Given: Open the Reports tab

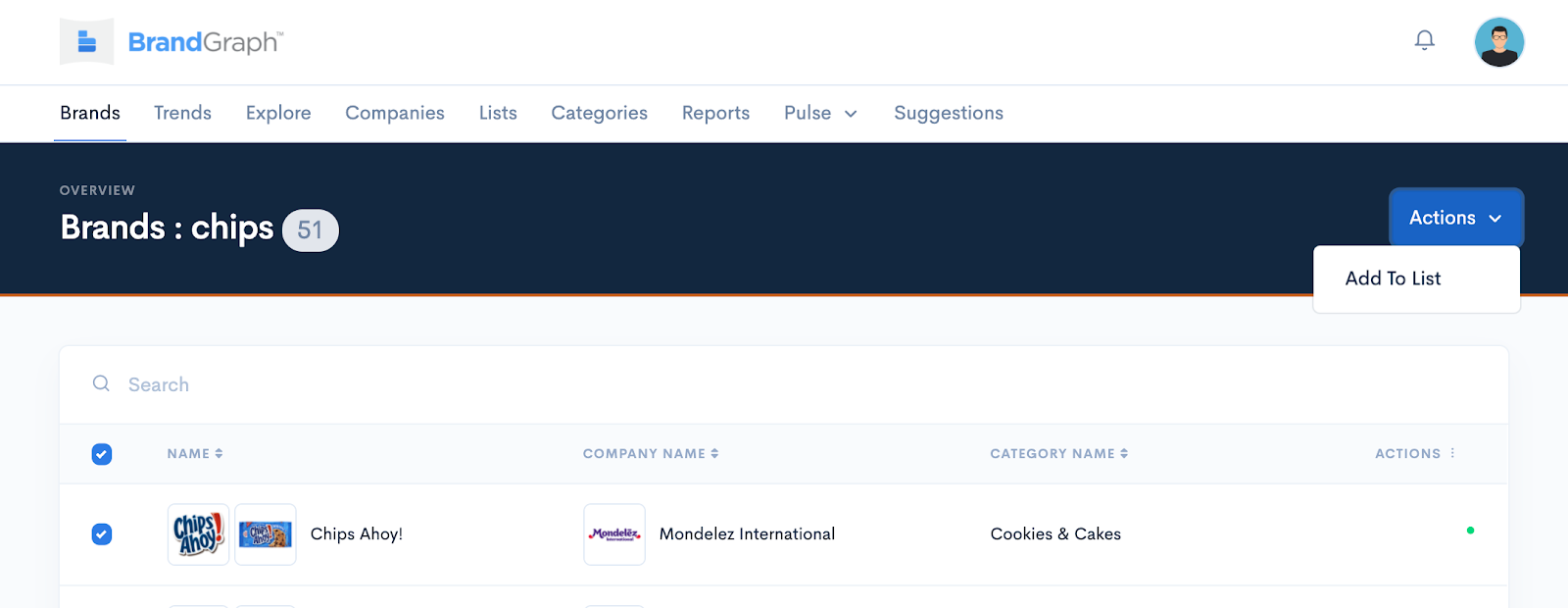Looking at the screenshot, I should click(715, 113).
